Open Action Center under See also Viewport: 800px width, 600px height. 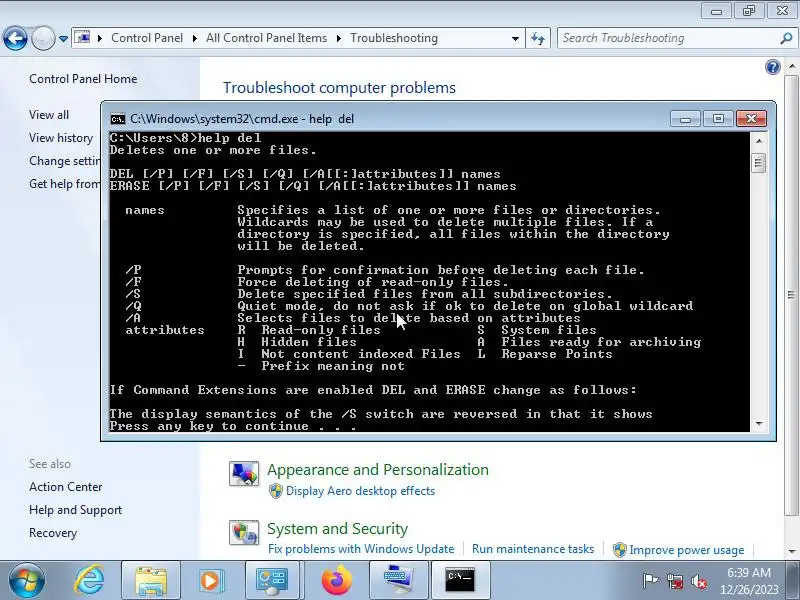point(65,487)
